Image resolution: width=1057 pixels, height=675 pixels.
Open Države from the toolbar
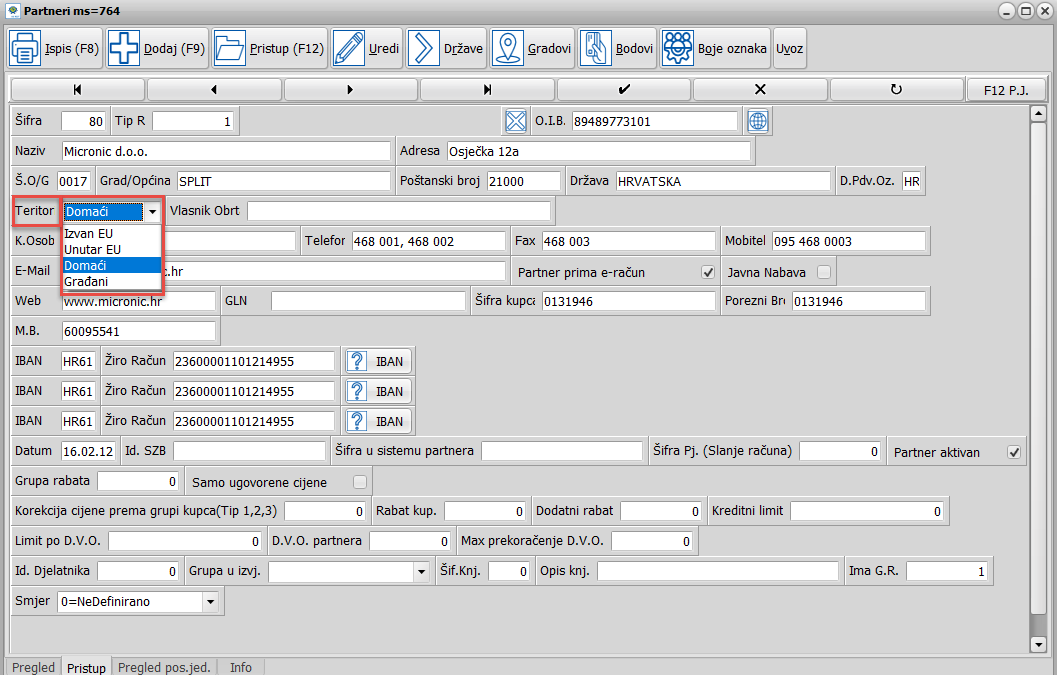pos(423,48)
